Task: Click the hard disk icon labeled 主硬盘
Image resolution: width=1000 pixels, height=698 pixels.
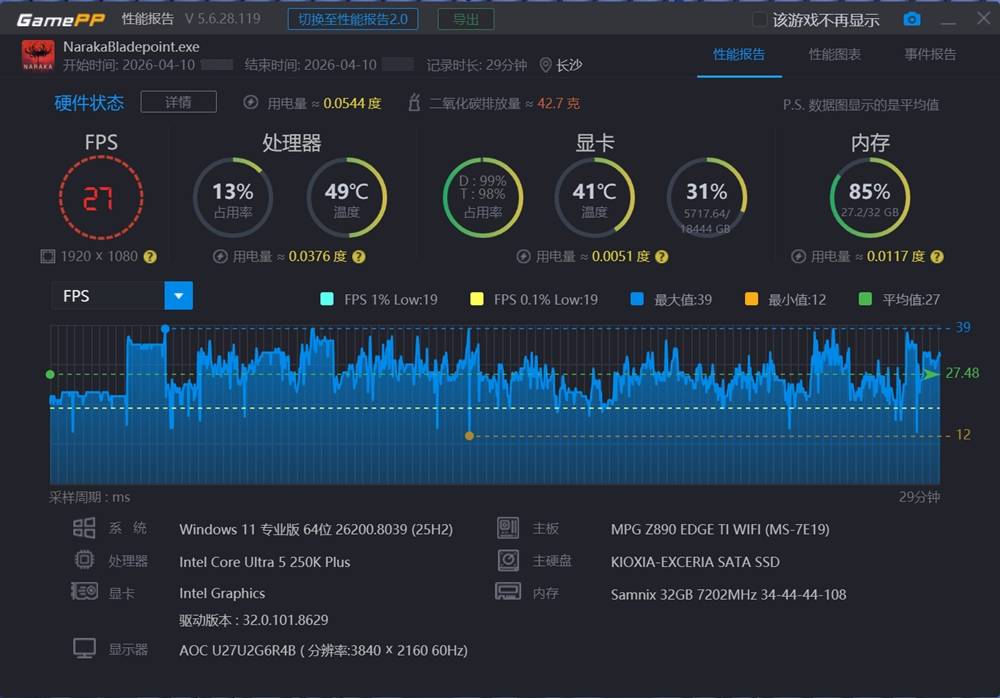Action: (x=508, y=560)
